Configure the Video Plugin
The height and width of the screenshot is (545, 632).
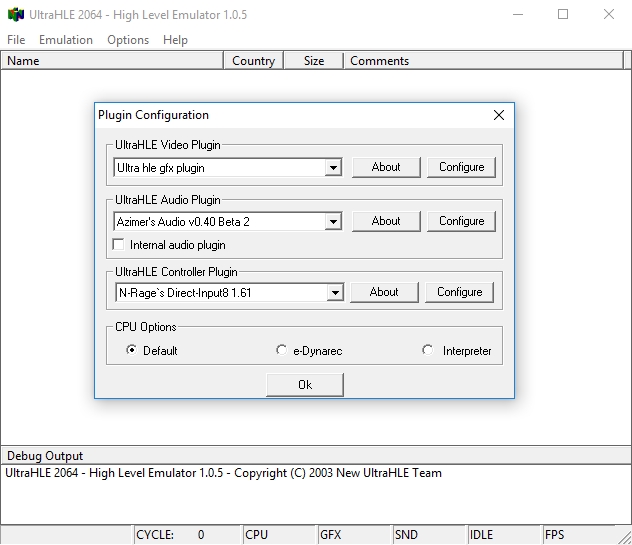(462, 167)
